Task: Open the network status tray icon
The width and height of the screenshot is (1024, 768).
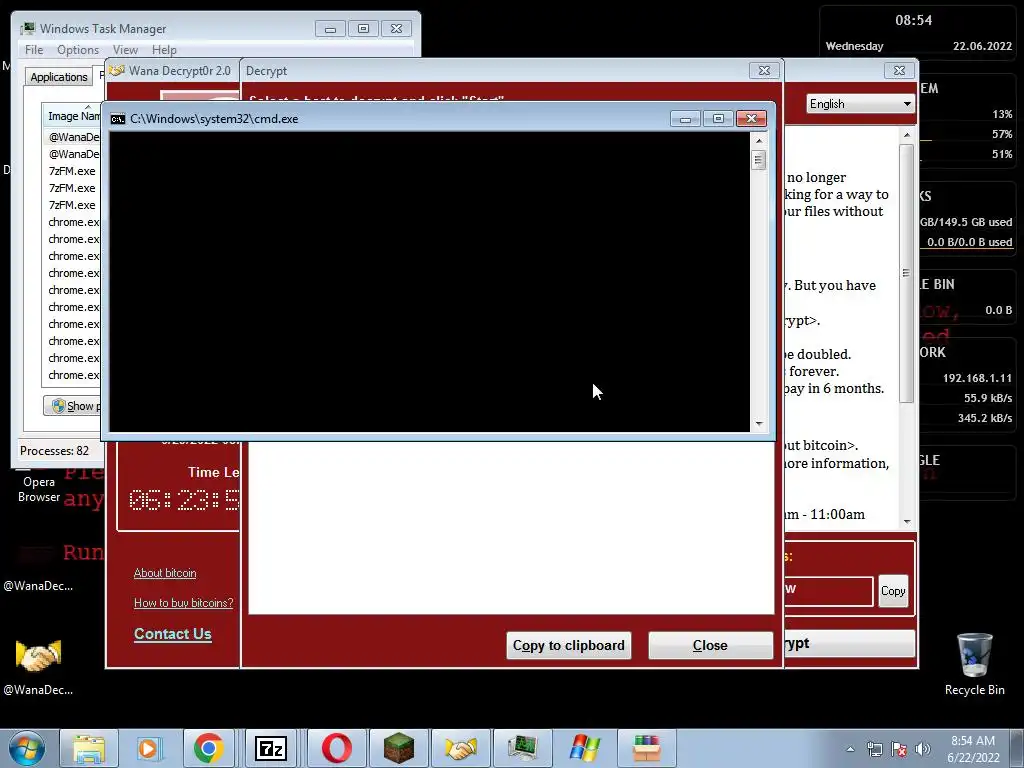Action: coord(874,749)
